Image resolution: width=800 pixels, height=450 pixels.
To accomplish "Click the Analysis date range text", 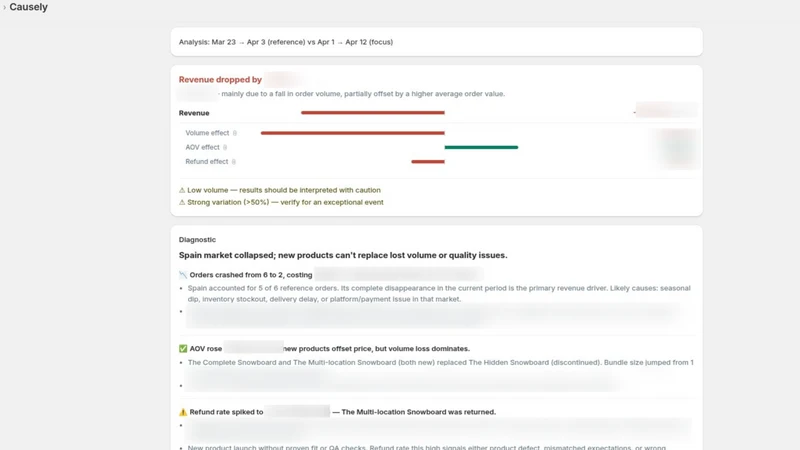I will click(x=286, y=42).
